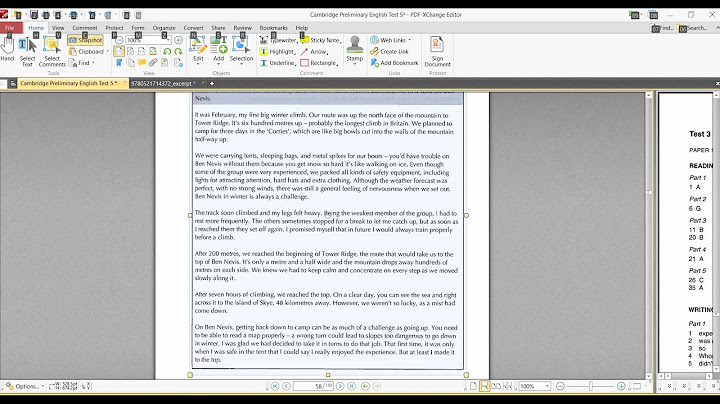Viewport: 720px width, 404px height.
Task: Click the zoom out minus icon in ribbon
Action: tap(118, 40)
